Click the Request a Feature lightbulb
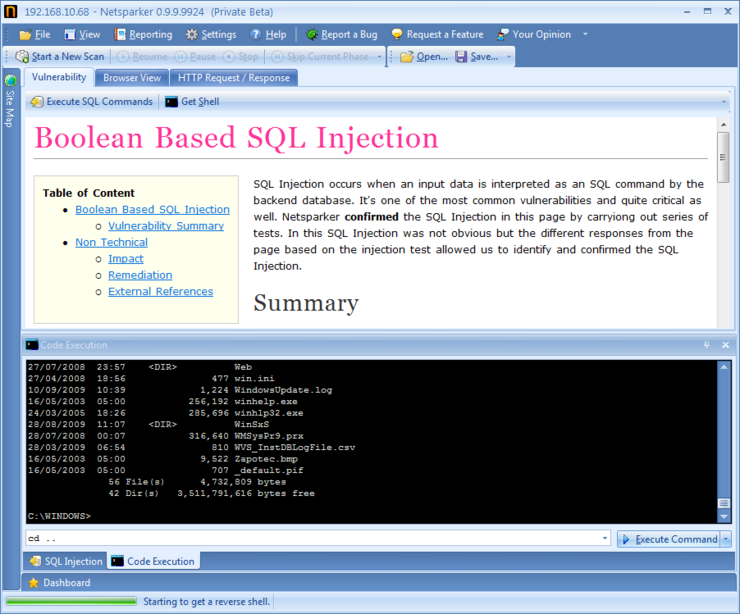Viewport: 740px width, 614px height. tap(397, 34)
